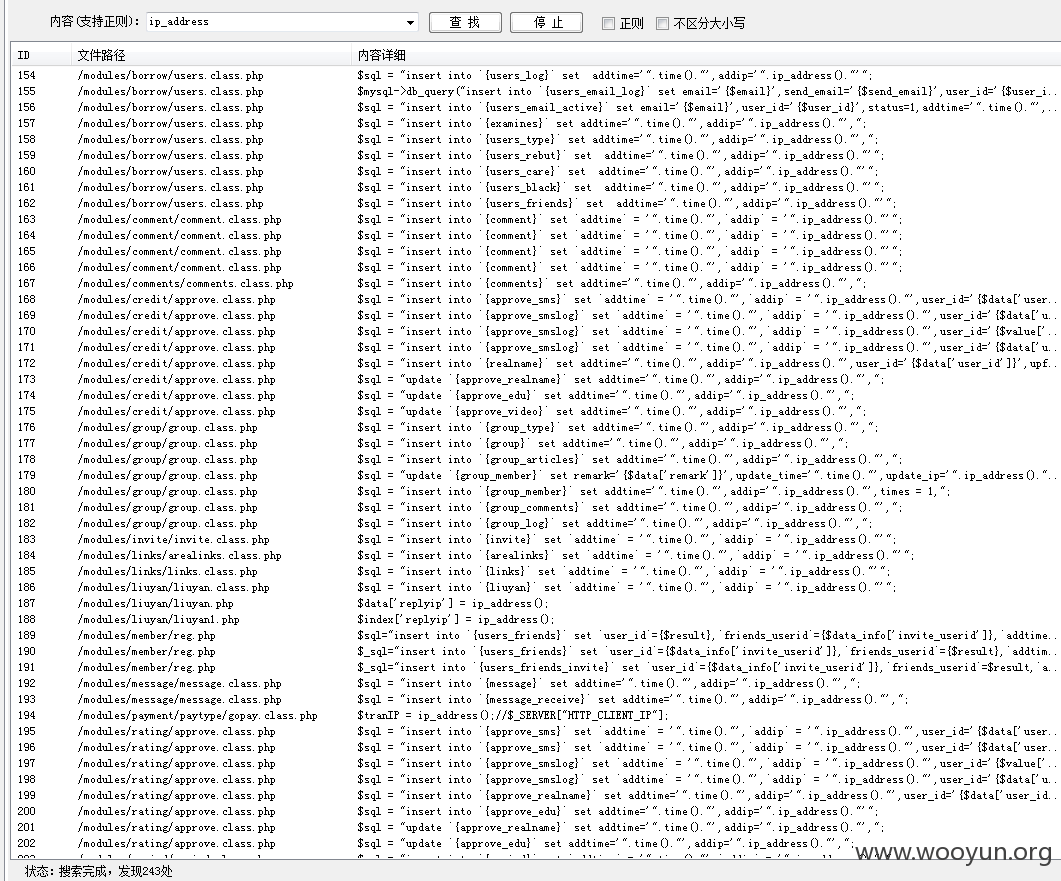Select row 156 users_email_active statement

pos(706,107)
